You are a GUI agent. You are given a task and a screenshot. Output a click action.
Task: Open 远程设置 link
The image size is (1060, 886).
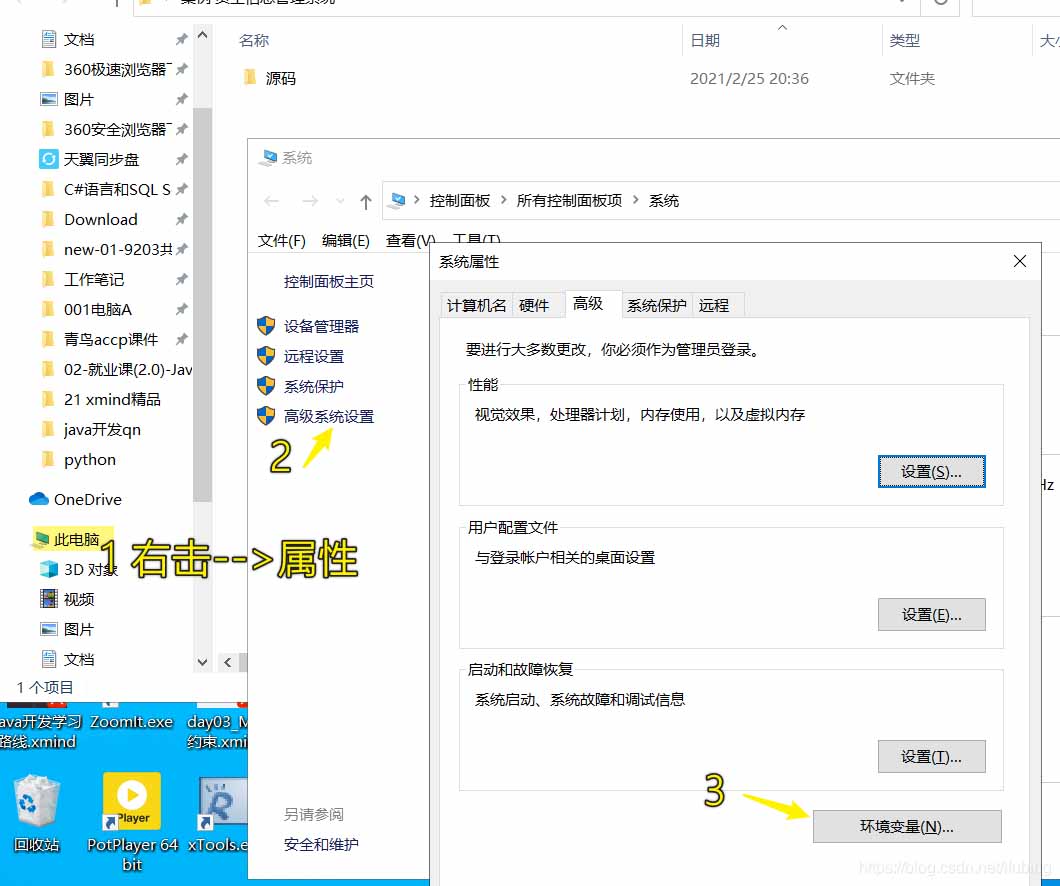pyautogui.click(x=314, y=356)
